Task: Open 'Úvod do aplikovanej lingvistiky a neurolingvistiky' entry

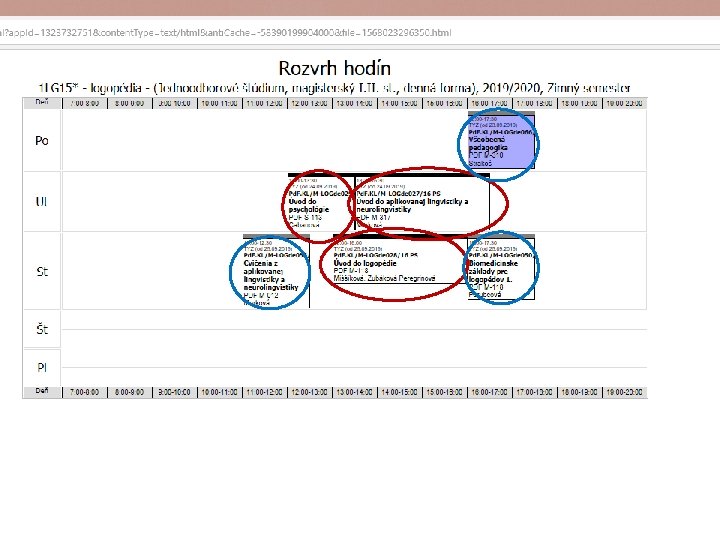Action: pyautogui.click(x=422, y=202)
